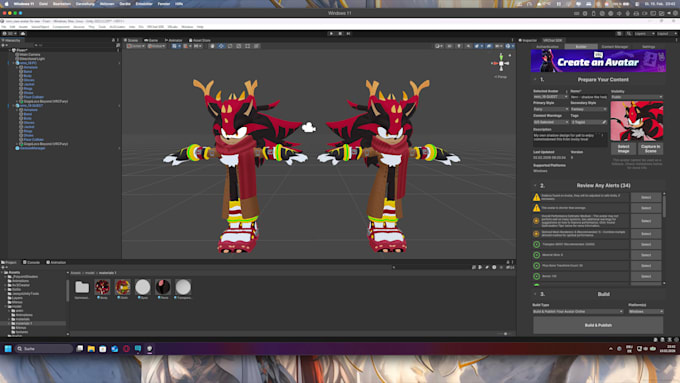The image size is (680, 383).
Task: Switch to the Game tab
Action: pyautogui.click(x=151, y=40)
